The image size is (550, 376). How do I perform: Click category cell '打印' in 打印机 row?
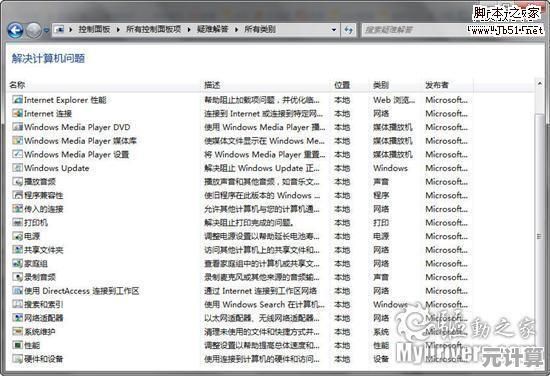coord(381,222)
